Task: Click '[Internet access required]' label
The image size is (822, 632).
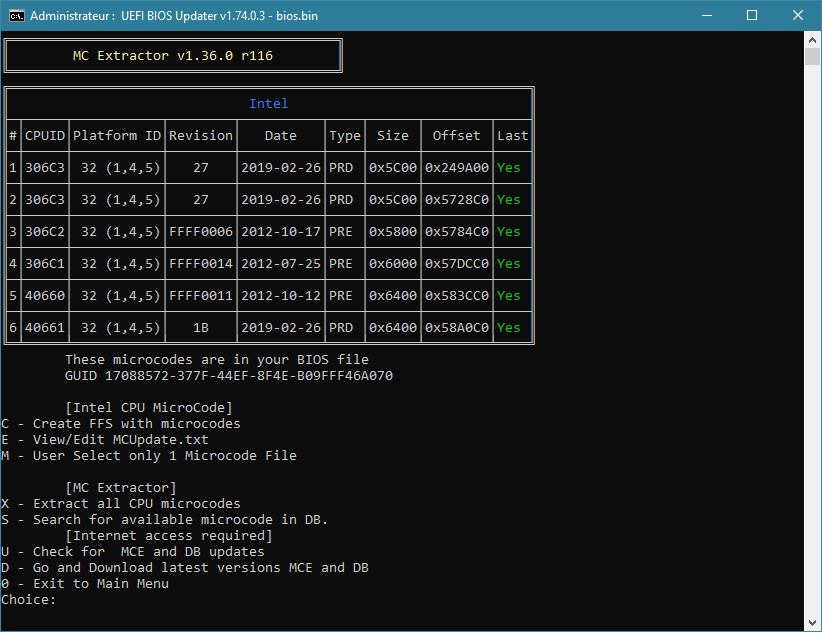Action: coord(169,536)
